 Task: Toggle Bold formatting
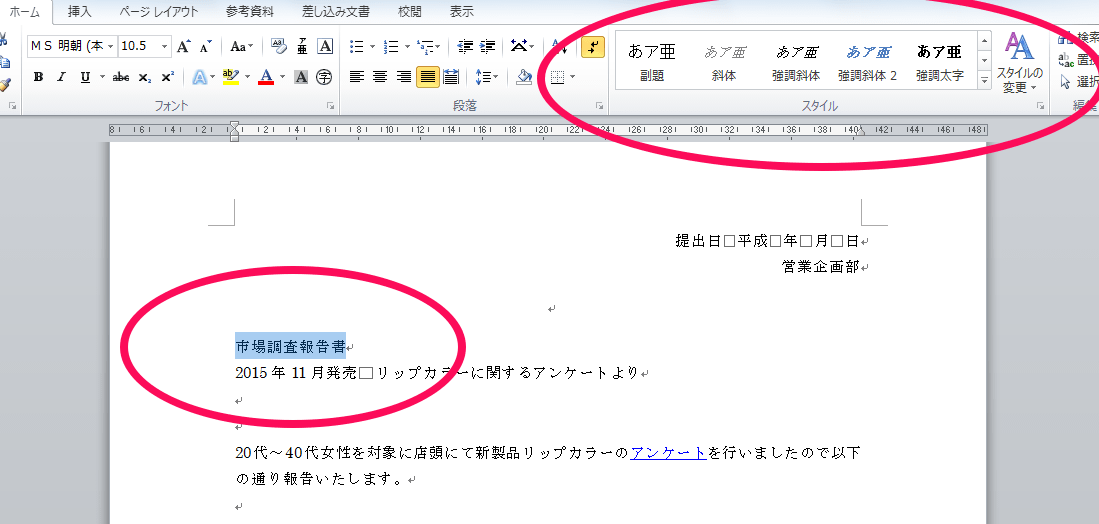point(39,77)
